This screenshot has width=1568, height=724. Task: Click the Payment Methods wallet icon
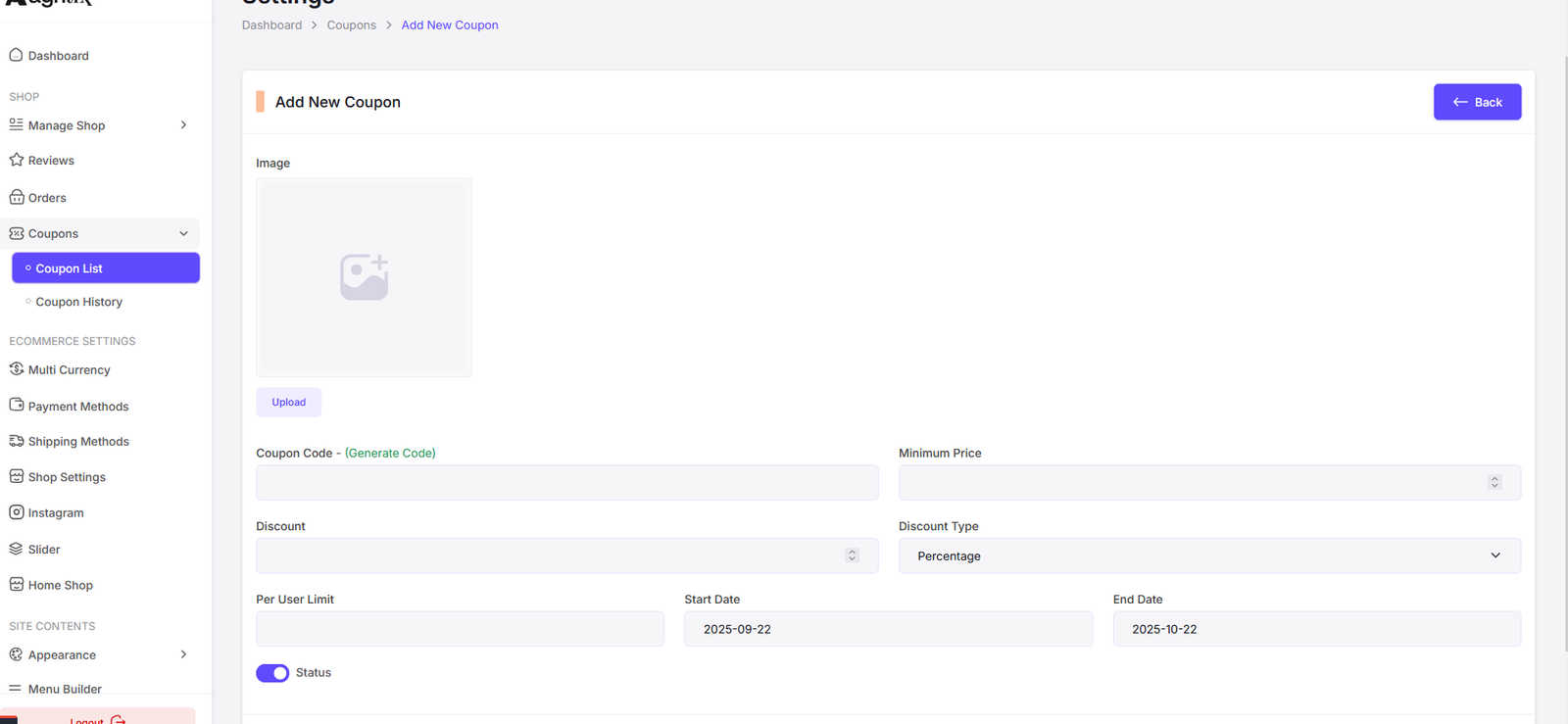(x=16, y=406)
